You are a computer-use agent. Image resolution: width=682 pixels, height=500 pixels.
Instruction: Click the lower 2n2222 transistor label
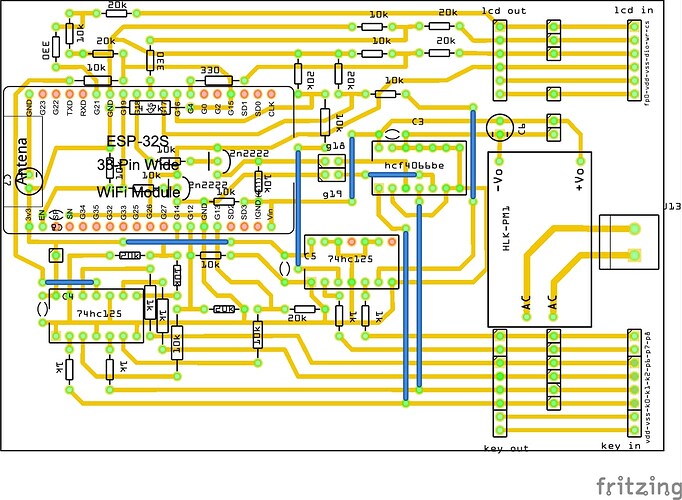click(x=208, y=185)
